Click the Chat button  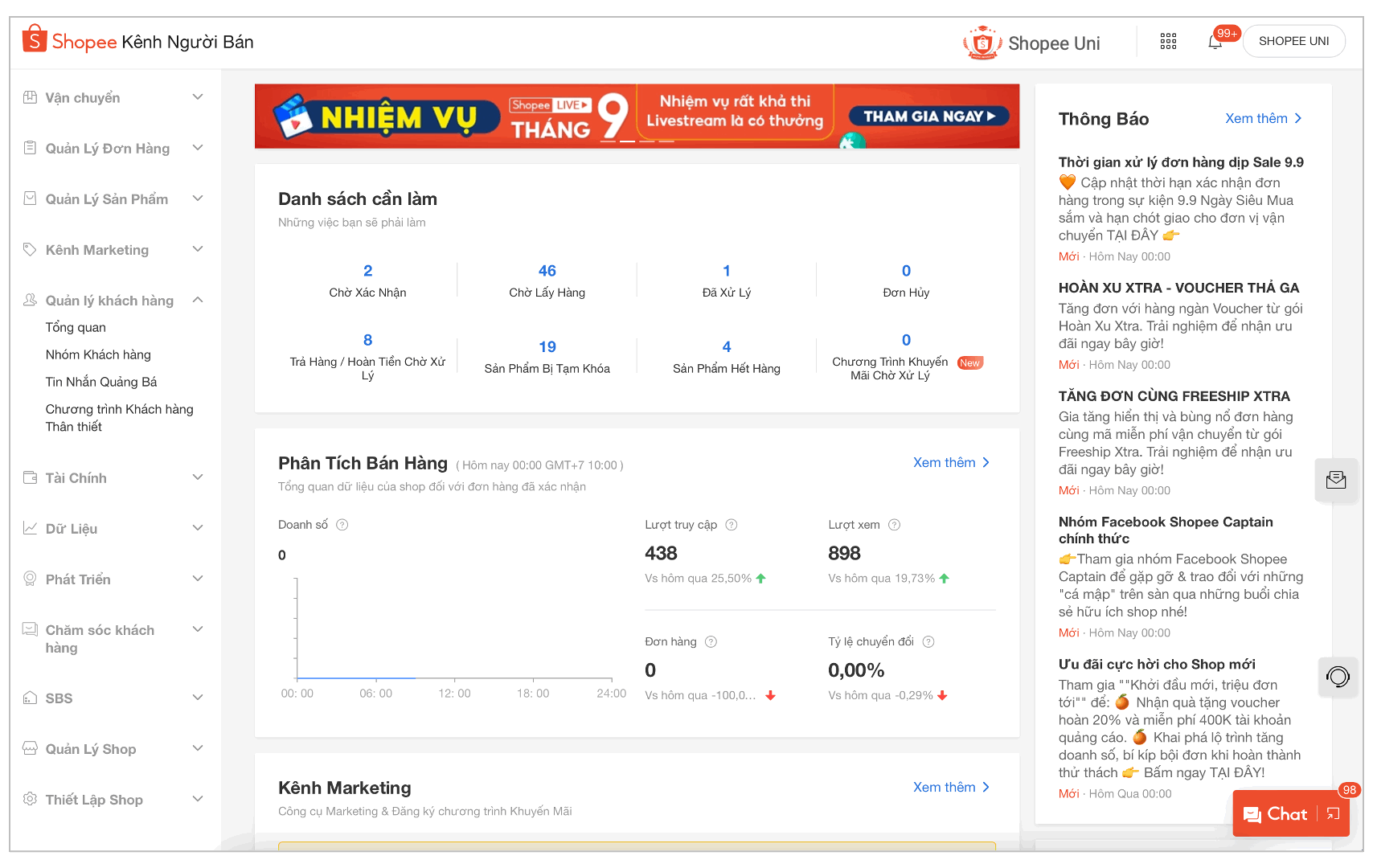pyautogui.click(x=1276, y=814)
